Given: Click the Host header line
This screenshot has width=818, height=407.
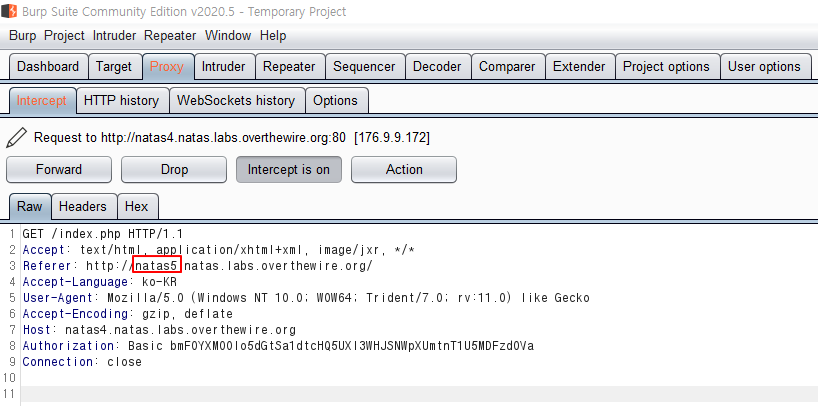Looking at the screenshot, I should tap(159, 330).
